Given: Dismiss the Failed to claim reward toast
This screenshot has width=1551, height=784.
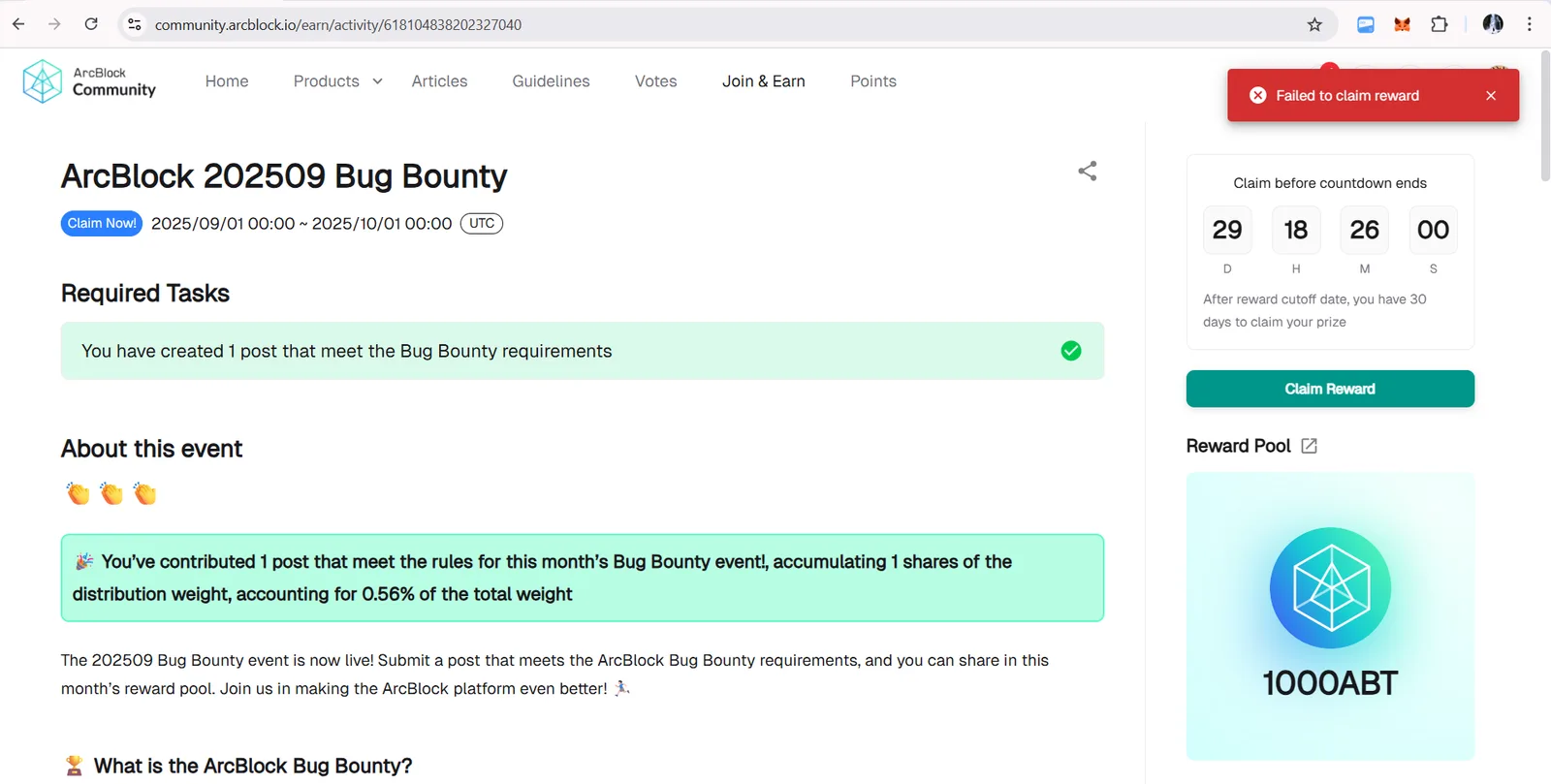Looking at the screenshot, I should click(1491, 95).
